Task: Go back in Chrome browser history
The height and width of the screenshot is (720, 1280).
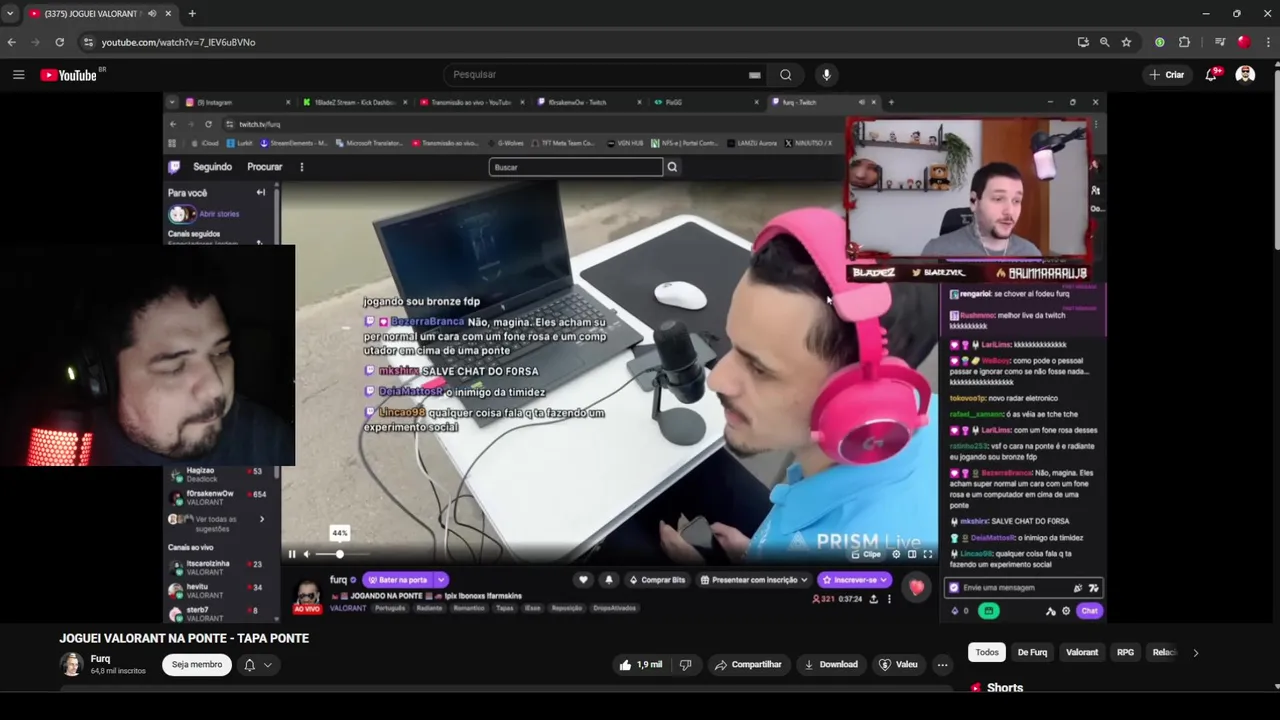Action: pos(11,42)
